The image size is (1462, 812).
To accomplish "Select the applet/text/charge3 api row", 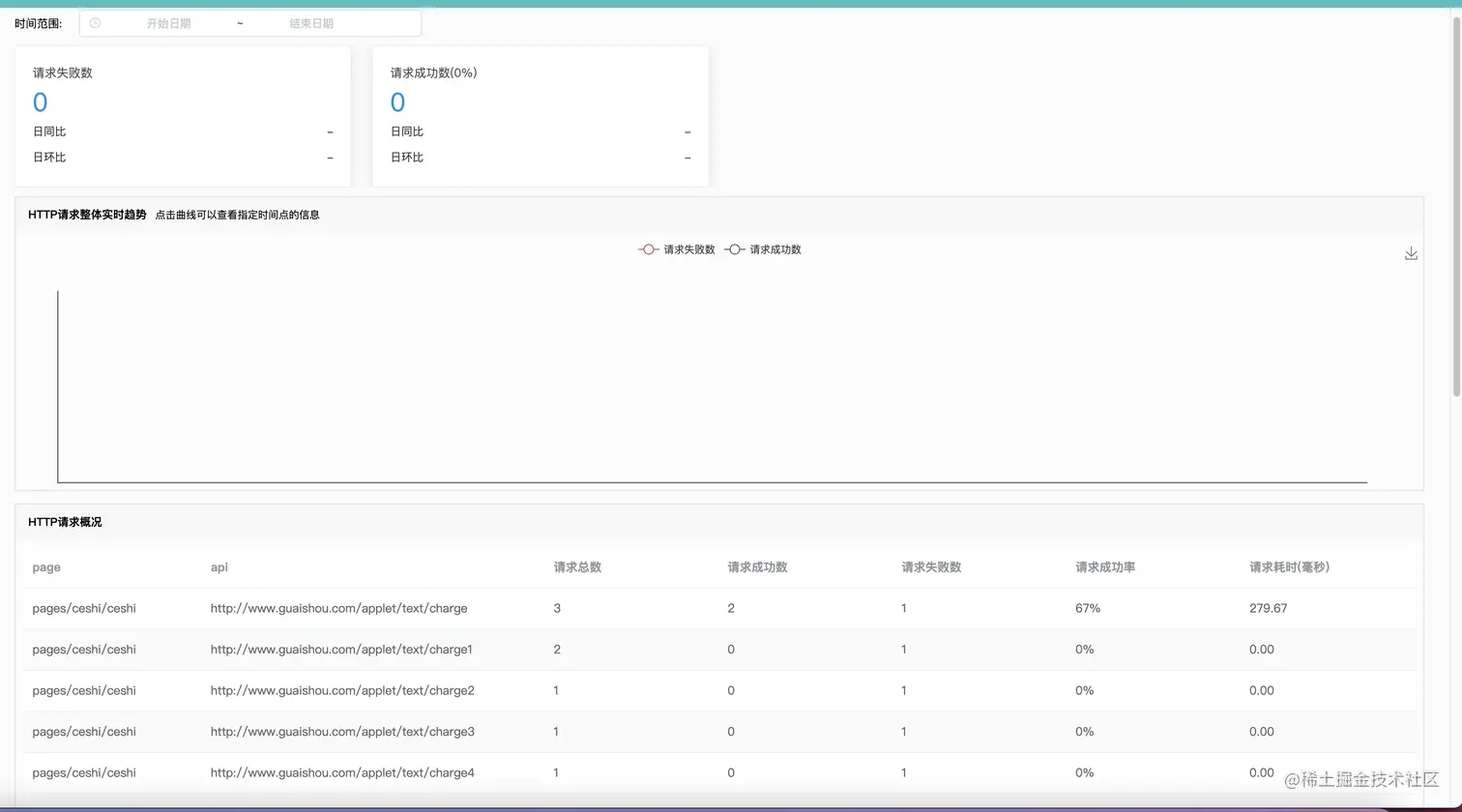I will coord(719,732).
